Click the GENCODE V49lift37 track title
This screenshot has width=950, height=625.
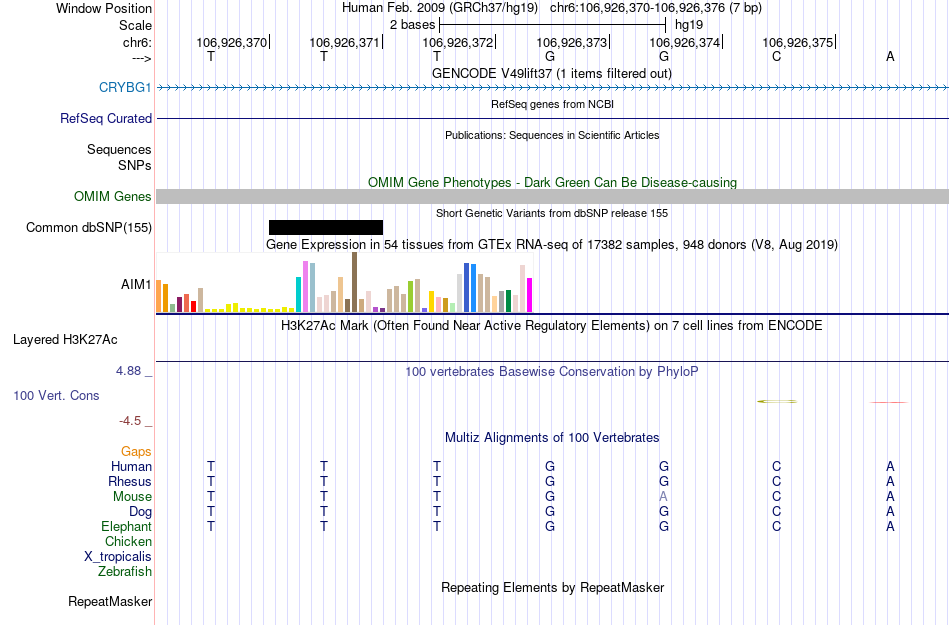click(552, 73)
